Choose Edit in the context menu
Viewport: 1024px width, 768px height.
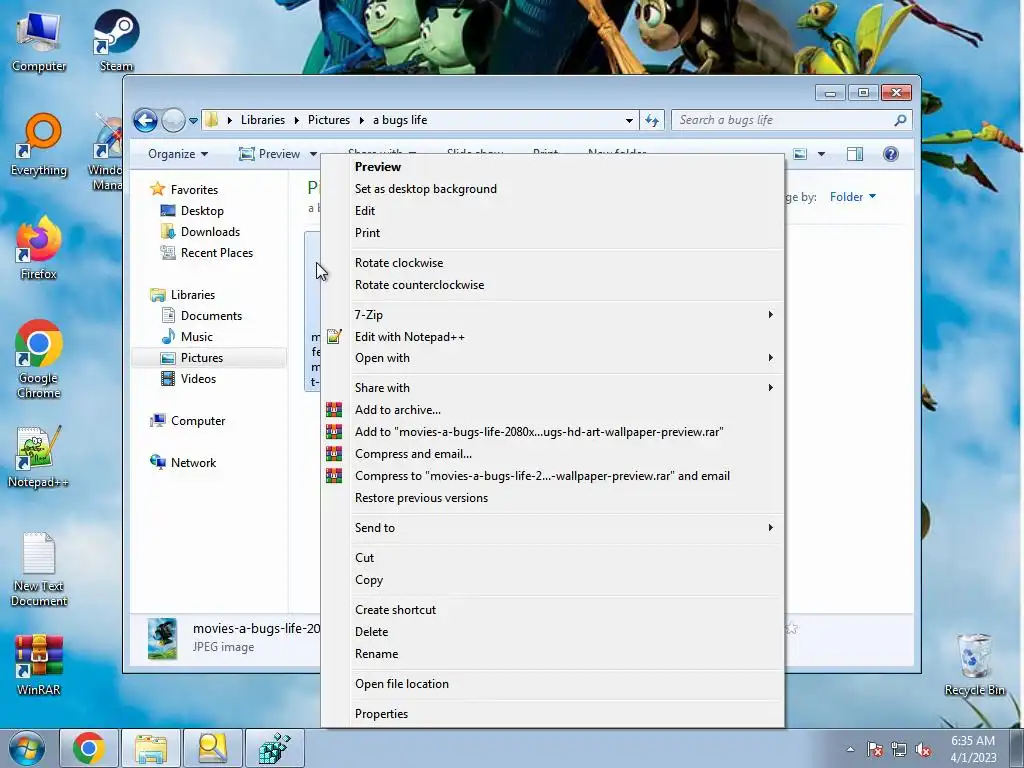552,211
